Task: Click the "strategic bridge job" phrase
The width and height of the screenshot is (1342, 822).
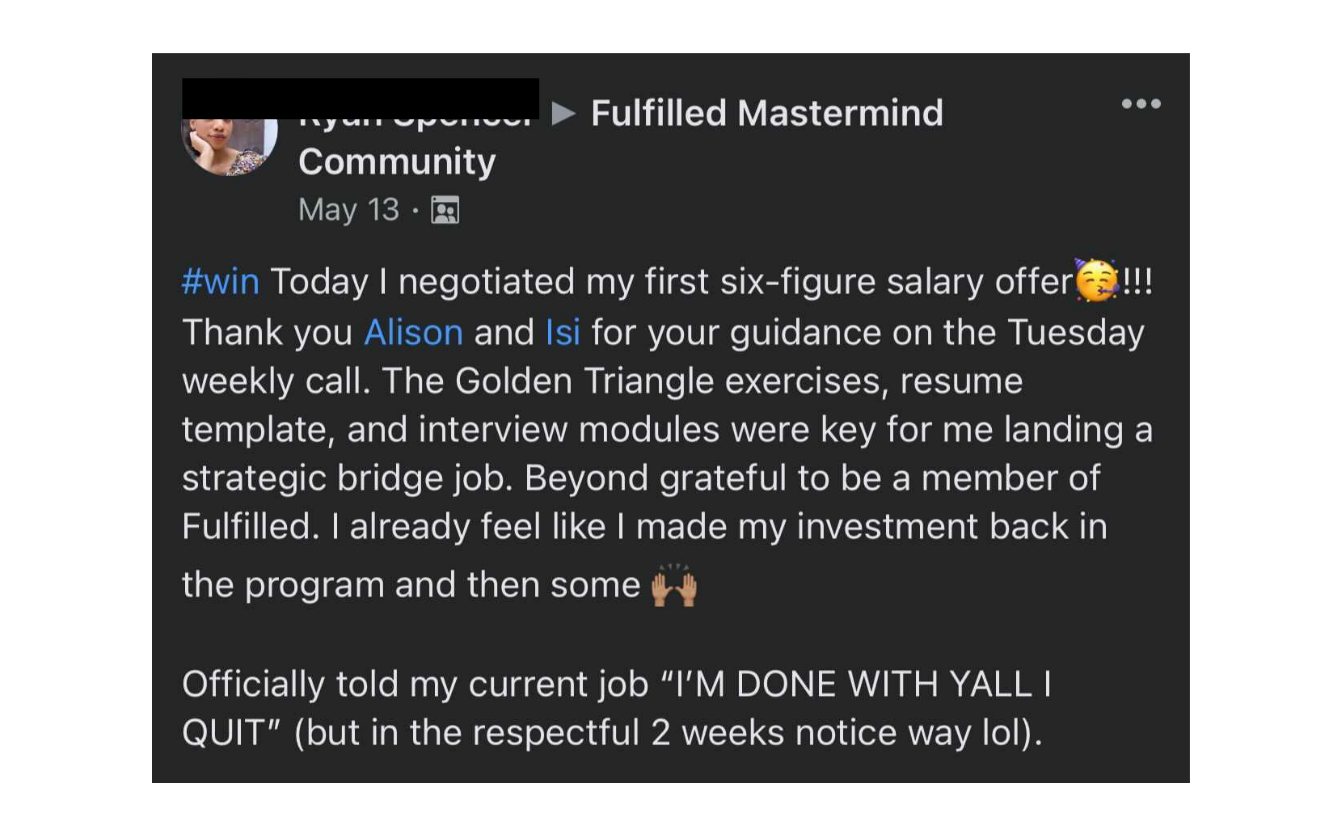Action: (x=347, y=480)
